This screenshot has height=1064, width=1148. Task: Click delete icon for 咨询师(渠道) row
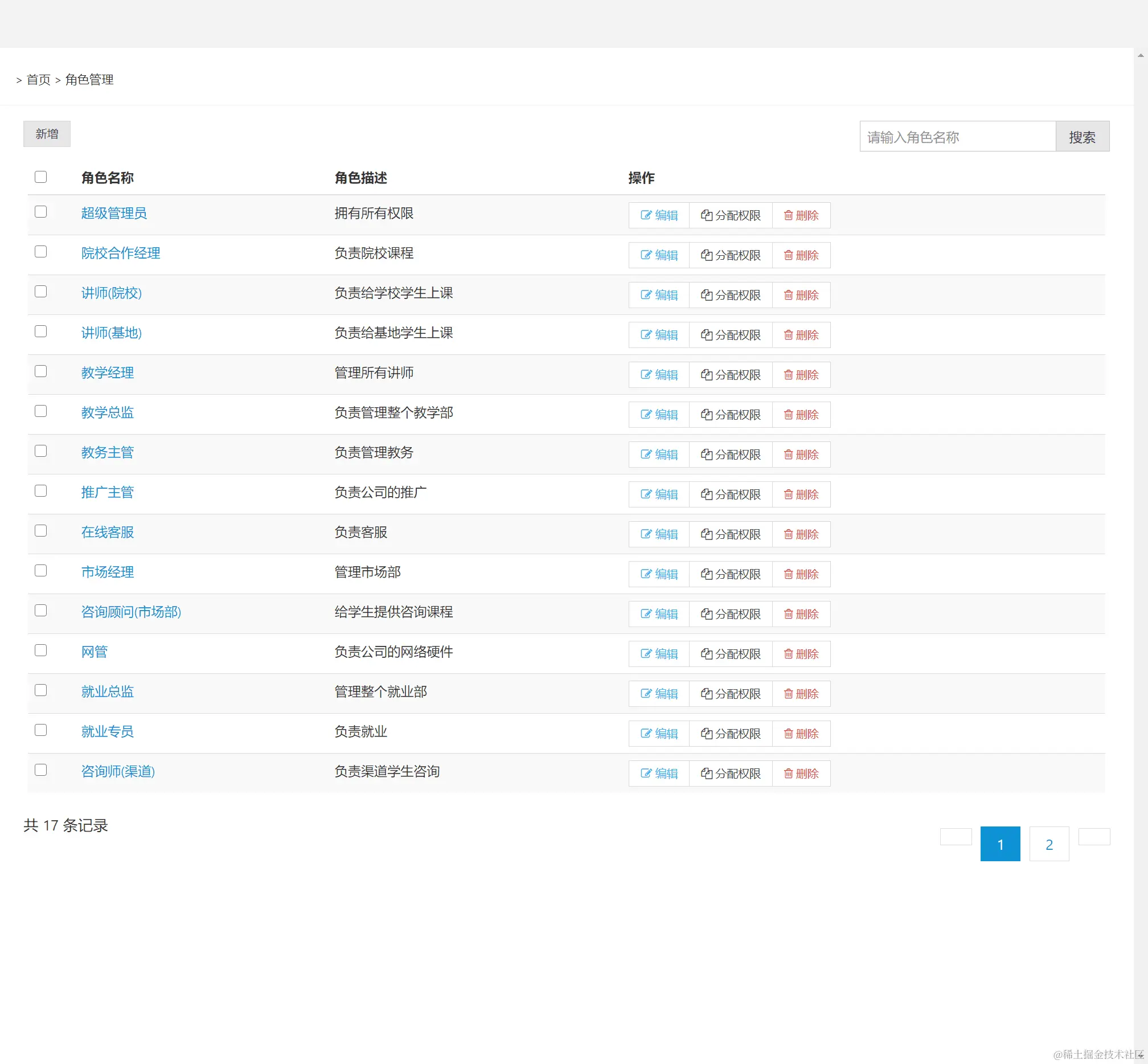[x=788, y=774]
